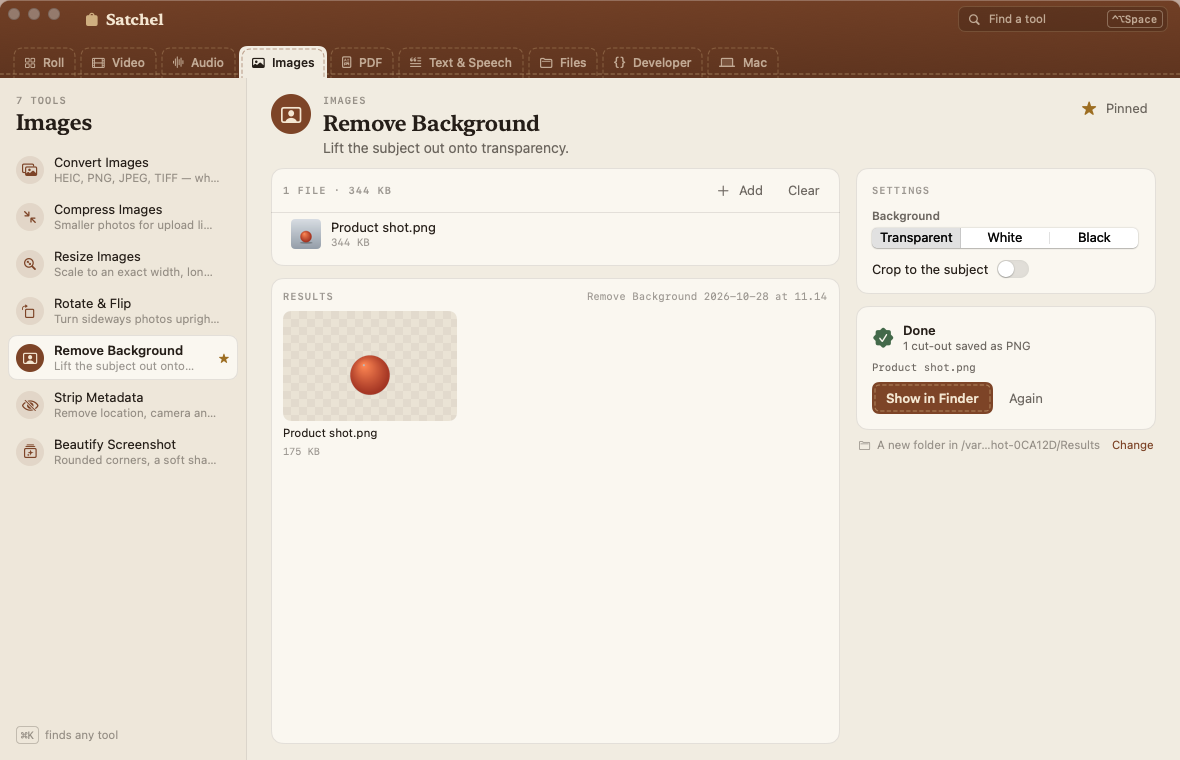Click the green Done checkmark badge
The height and width of the screenshot is (760, 1180).
(883, 338)
